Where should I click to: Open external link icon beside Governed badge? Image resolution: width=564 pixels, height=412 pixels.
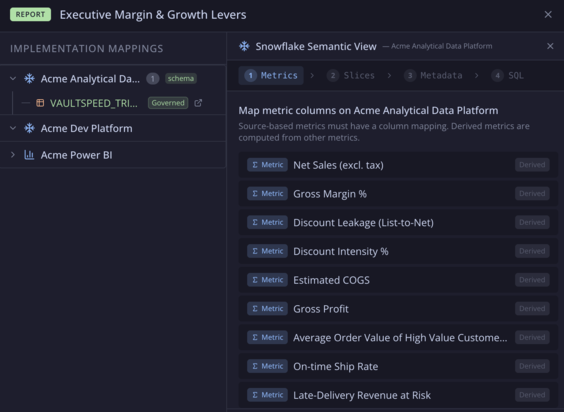[x=198, y=103]
